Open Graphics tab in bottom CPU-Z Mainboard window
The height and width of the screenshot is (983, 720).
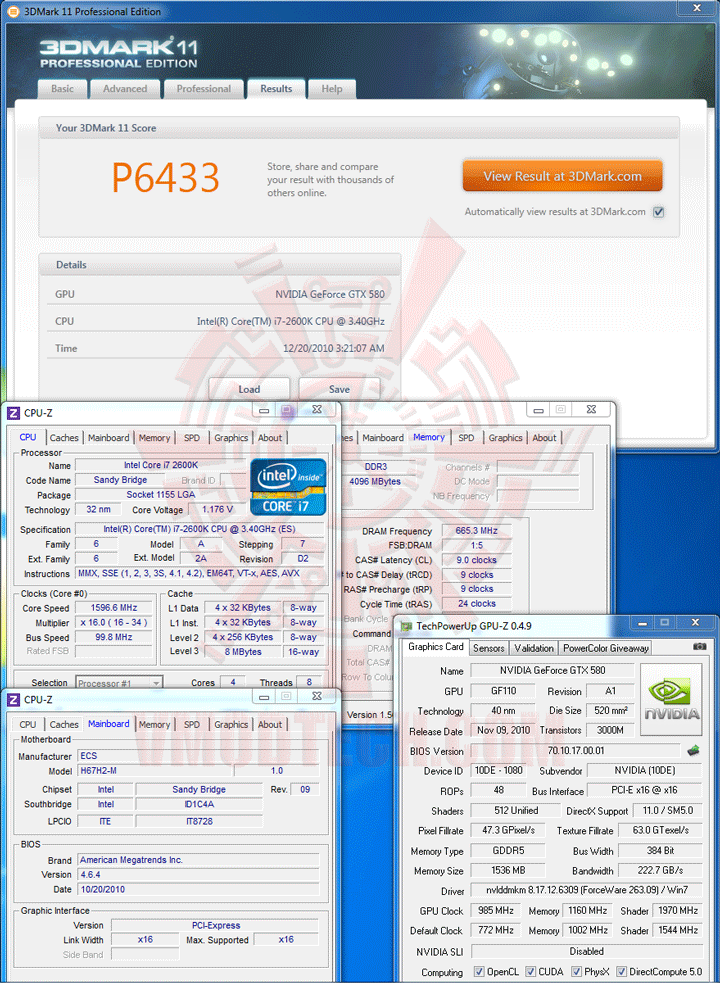pos(231,724)
